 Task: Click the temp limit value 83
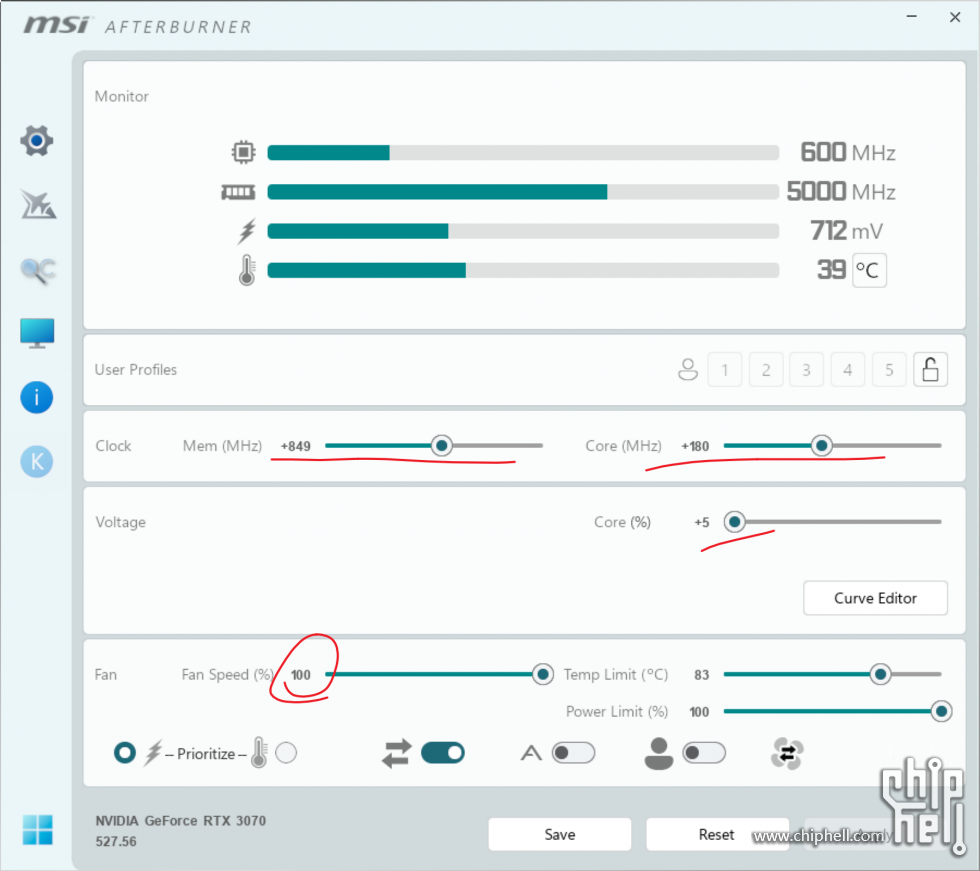[x=701, y=675]
